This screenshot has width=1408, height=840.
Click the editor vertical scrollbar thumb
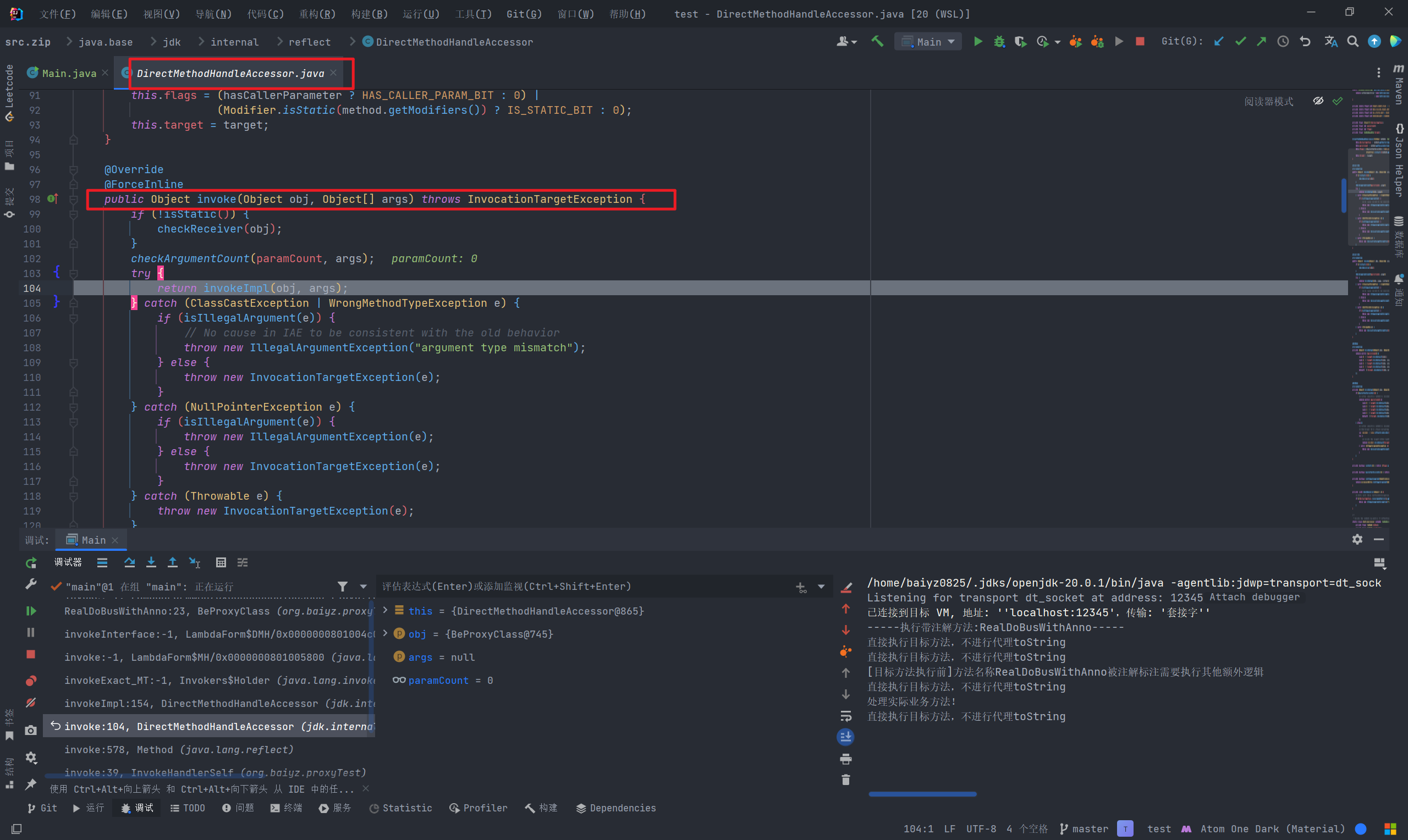[x=1344, y=196]
